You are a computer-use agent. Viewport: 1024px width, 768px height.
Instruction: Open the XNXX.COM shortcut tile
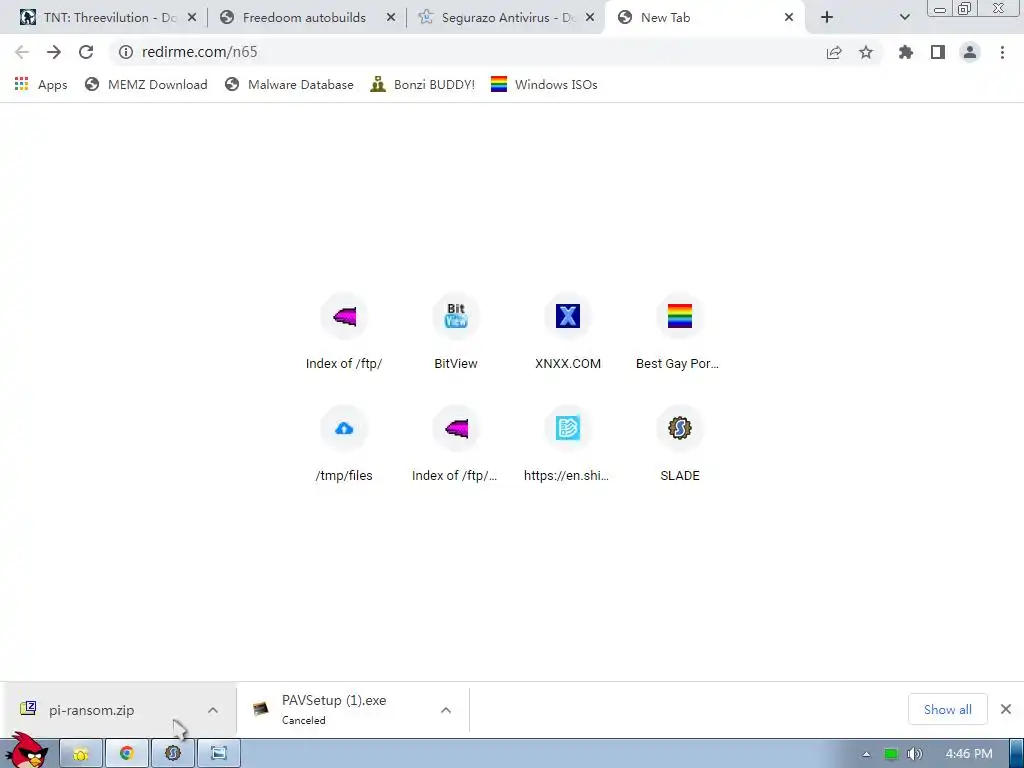point(568,333)
